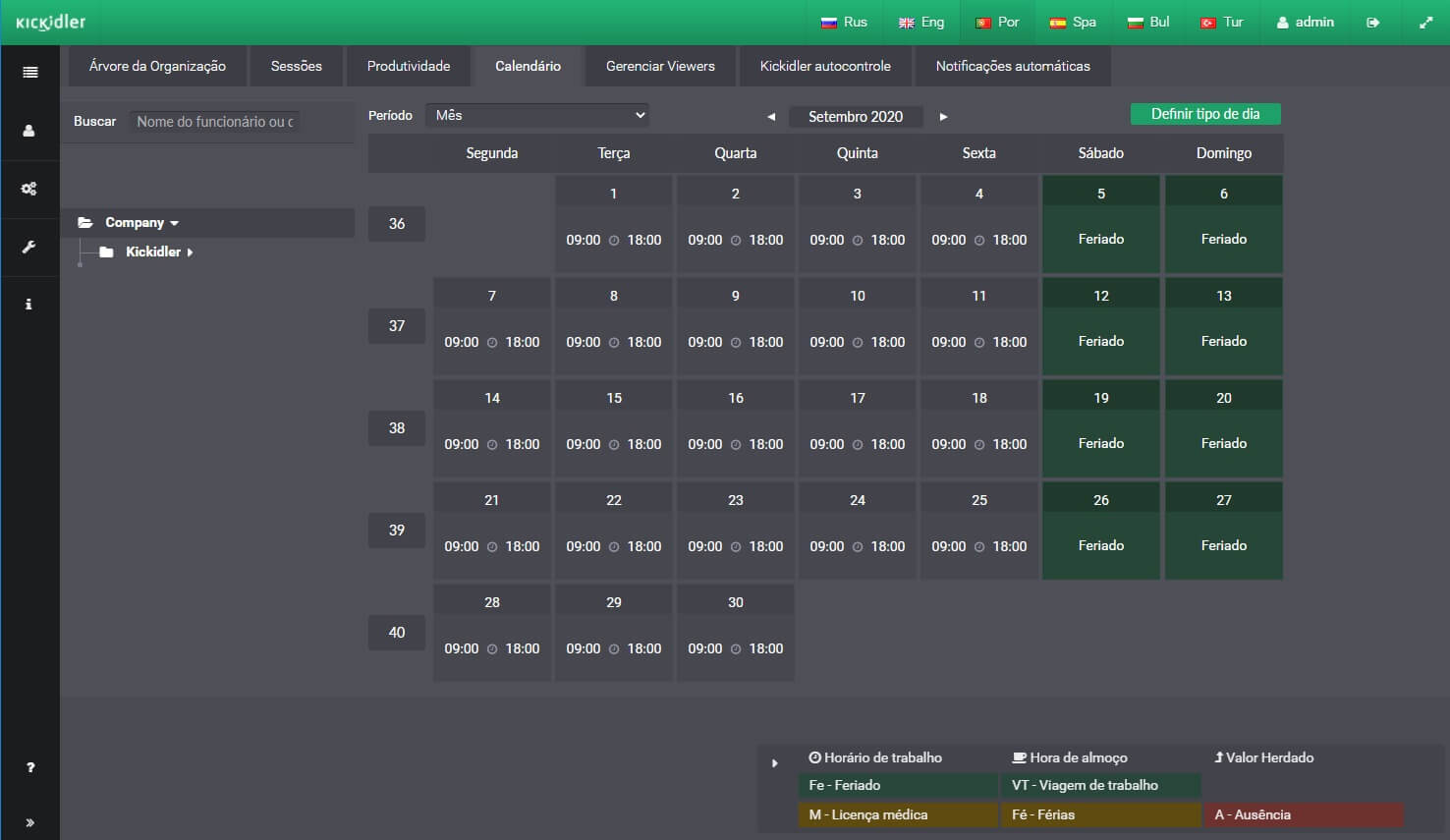Open the admin user menu
The width and height of the screenshot is (1450, 840).
(1306, 23)
